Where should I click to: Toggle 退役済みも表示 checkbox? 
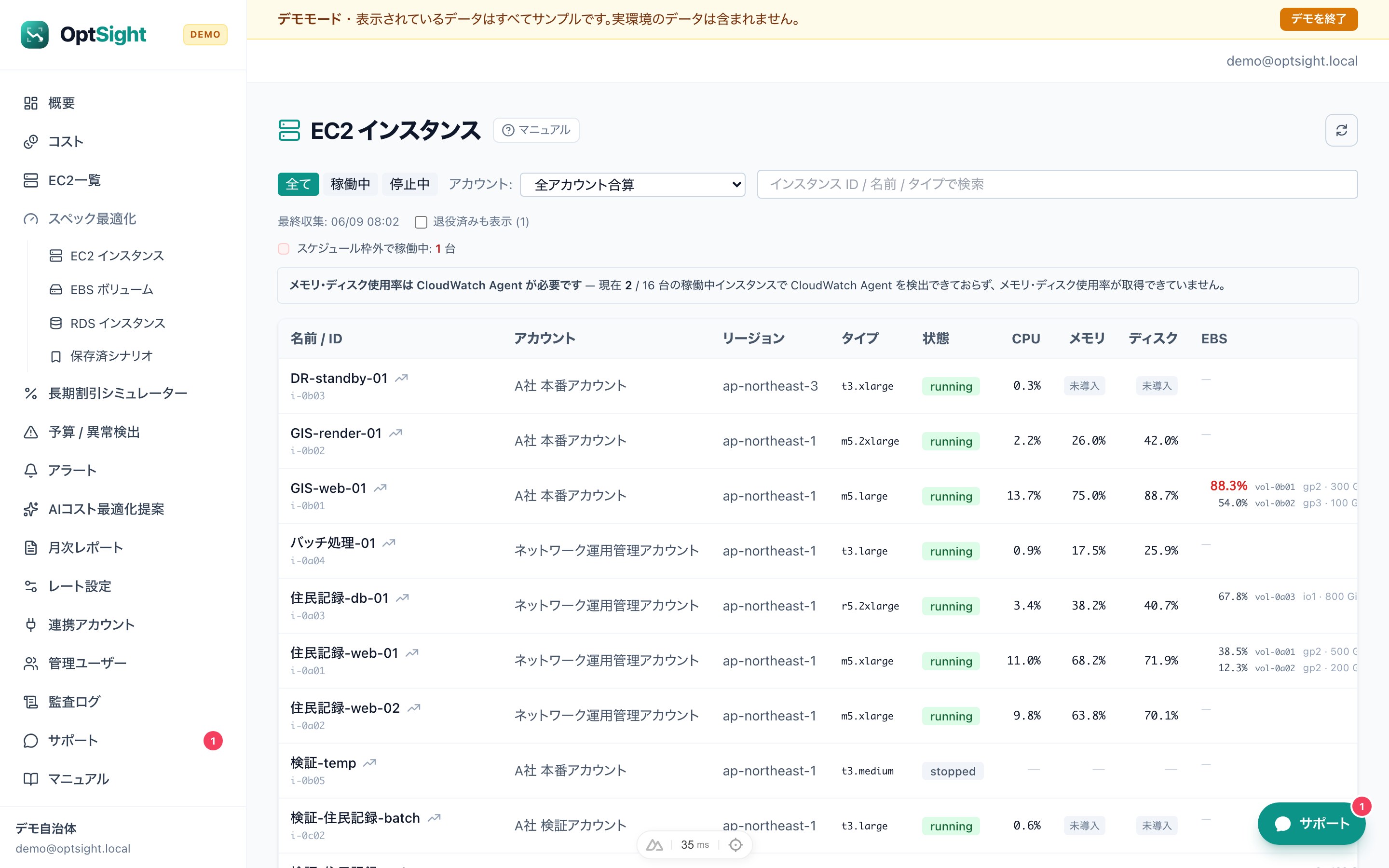click(x=422, y=222)
